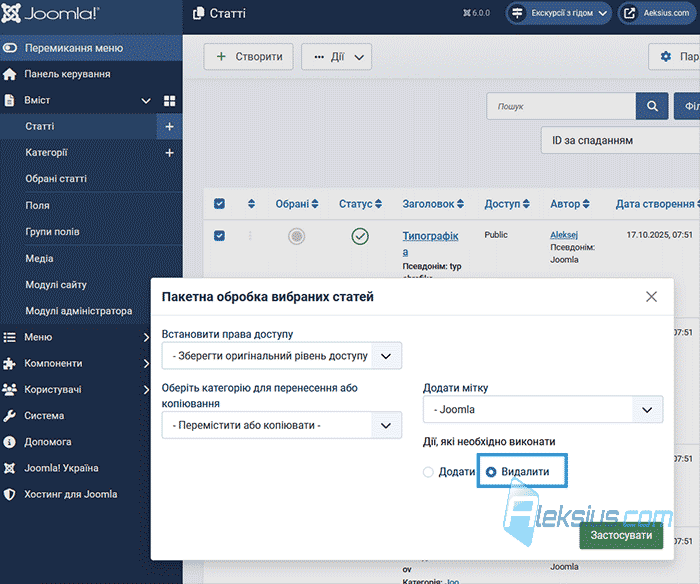700x584 pixels.
Task: Open Aeksius.com external site link icon
Action: coord(629,13)
